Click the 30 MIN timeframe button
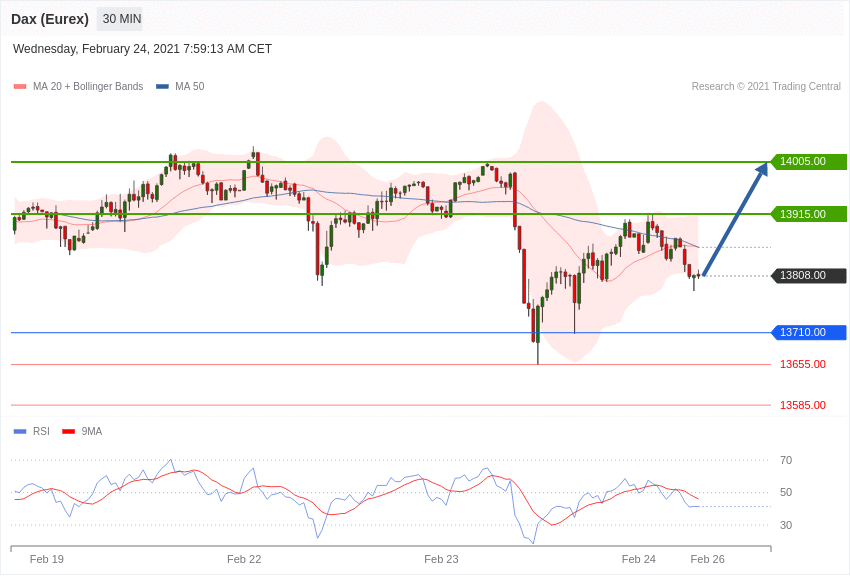 tap(121, 19)
